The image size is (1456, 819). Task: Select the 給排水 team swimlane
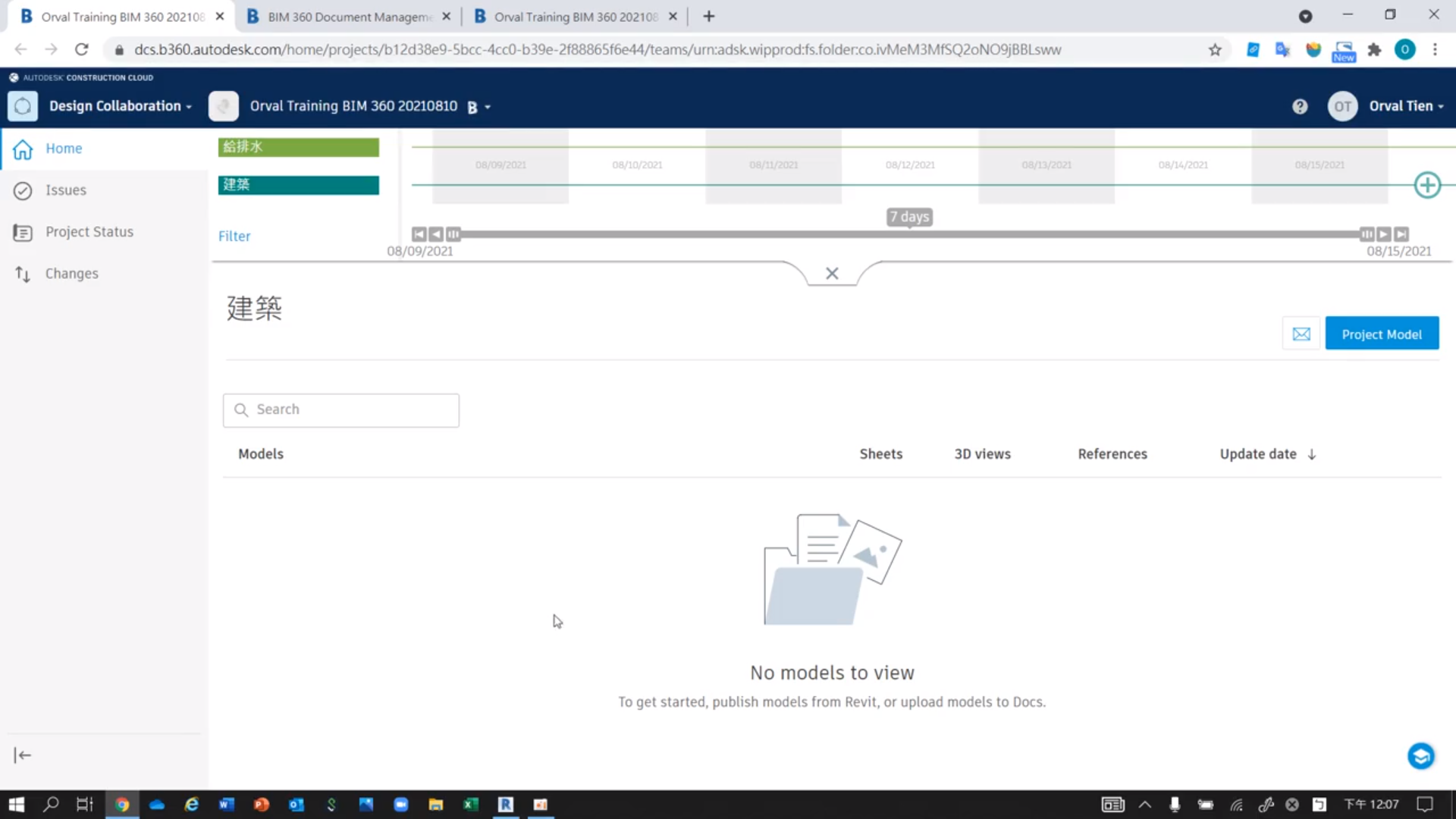pos(299,147)
